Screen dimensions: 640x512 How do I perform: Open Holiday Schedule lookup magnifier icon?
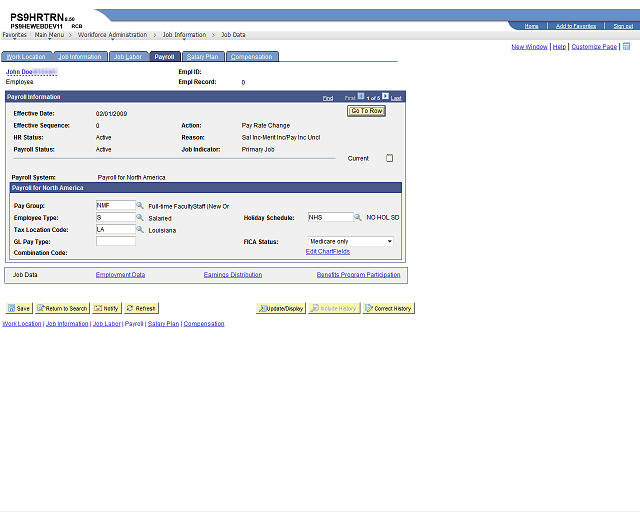(x=358, y=218)
